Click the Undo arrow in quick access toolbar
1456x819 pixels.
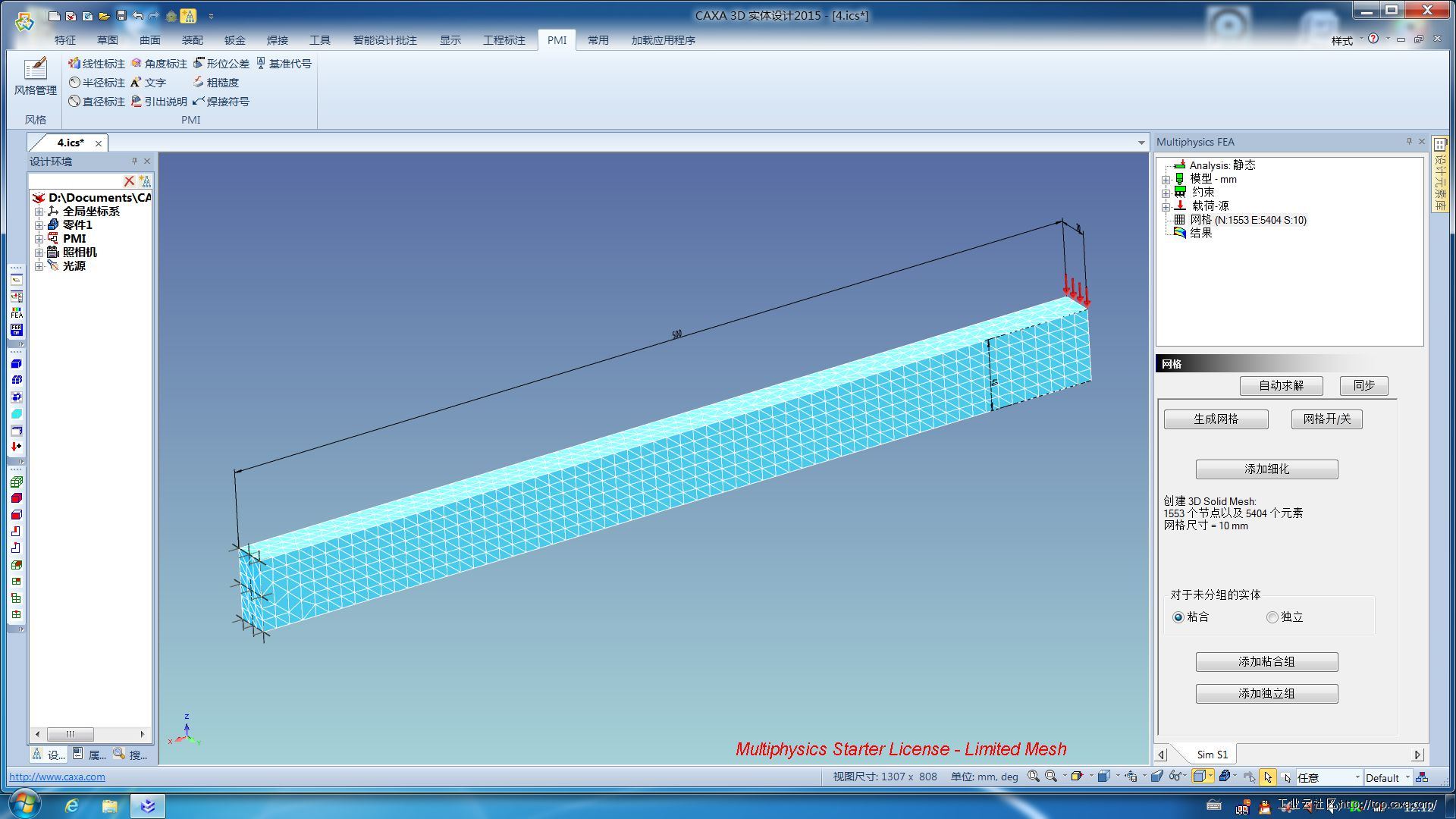tap(137, 15)
